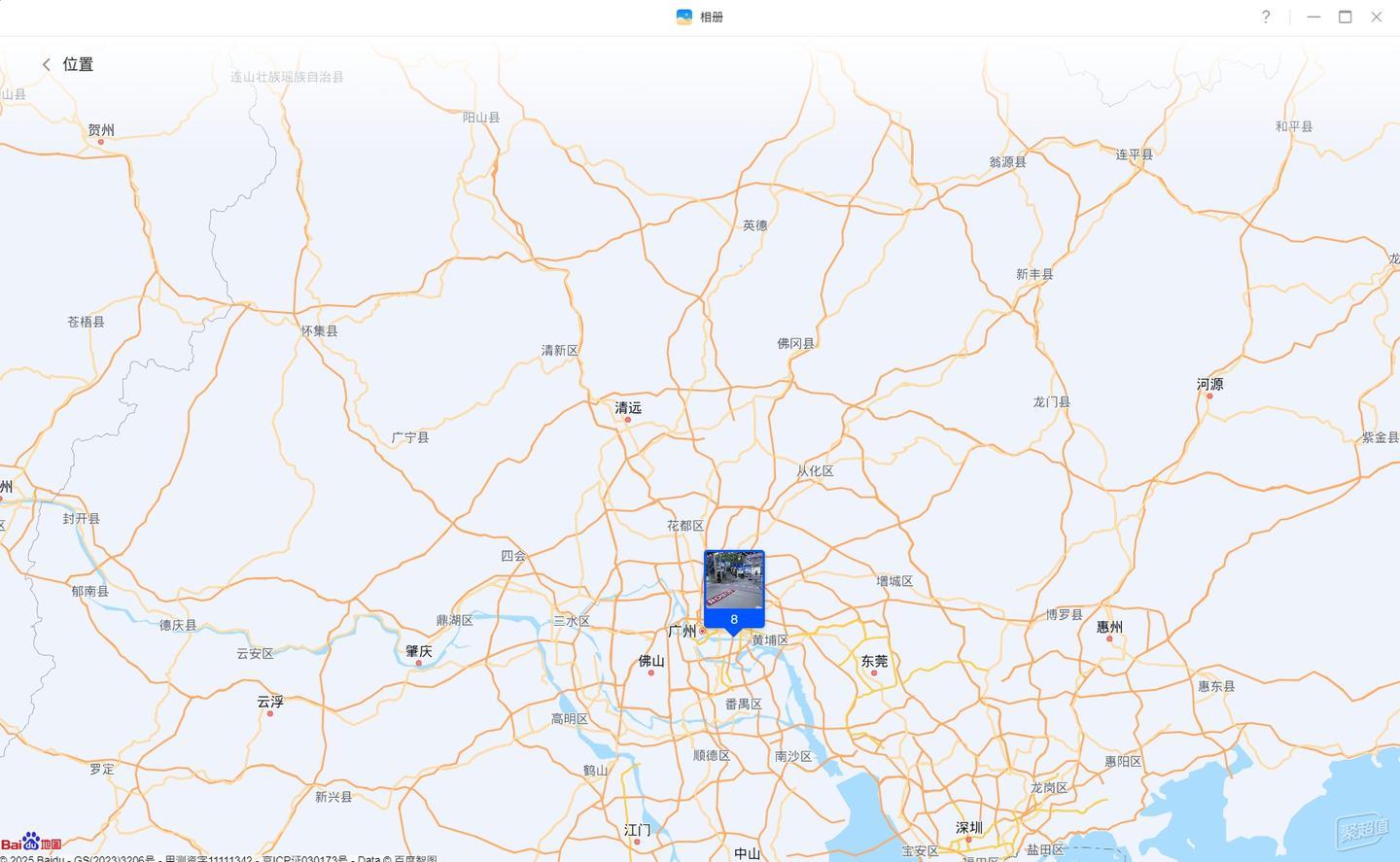Click the 苍梧县 county label

[87, 322]
